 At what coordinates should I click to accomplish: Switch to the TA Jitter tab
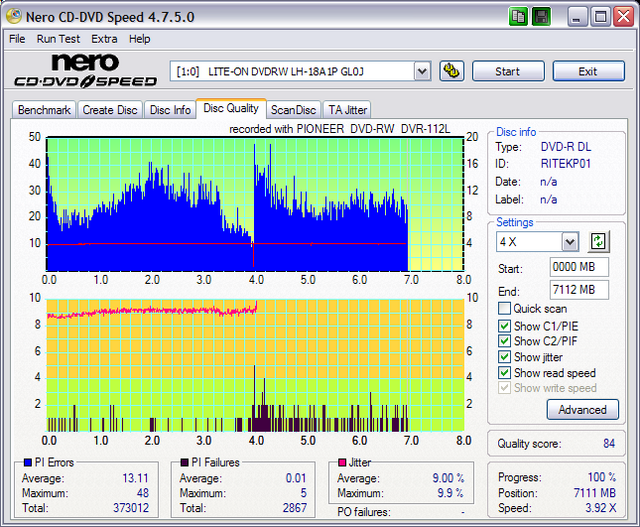click(347, 110)
